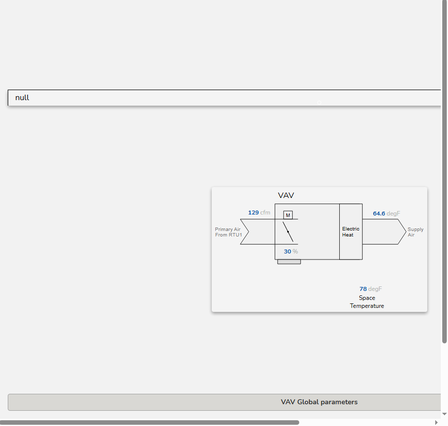Image resolution: width=448 pixels, height=426 pixels.
Task: Click the horizontal scrollbar right arrow
Action: (x=436, y=422)
